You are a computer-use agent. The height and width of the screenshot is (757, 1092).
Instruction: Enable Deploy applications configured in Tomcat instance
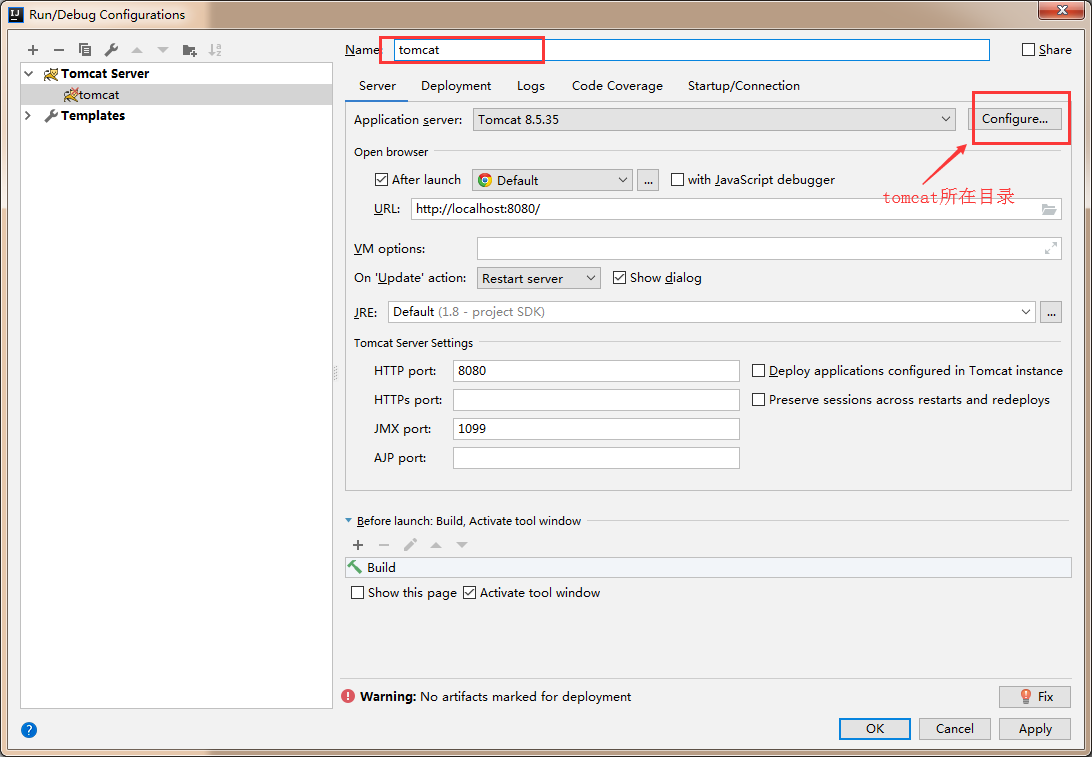pyautogui.click(x=758, y=370)
